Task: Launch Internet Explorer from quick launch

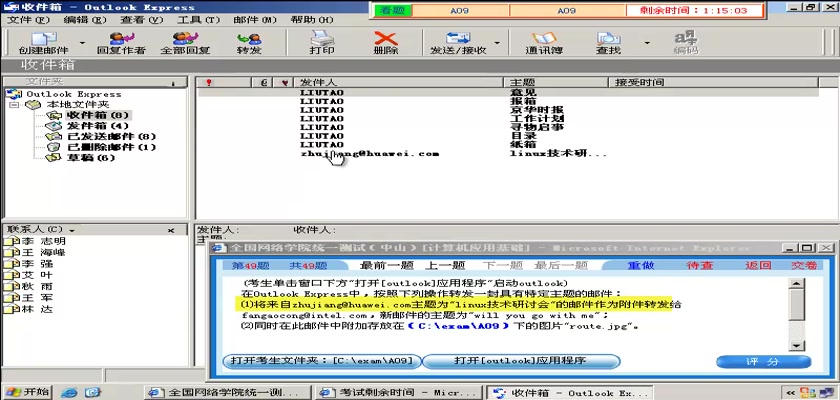Action: tap(70, 393)
